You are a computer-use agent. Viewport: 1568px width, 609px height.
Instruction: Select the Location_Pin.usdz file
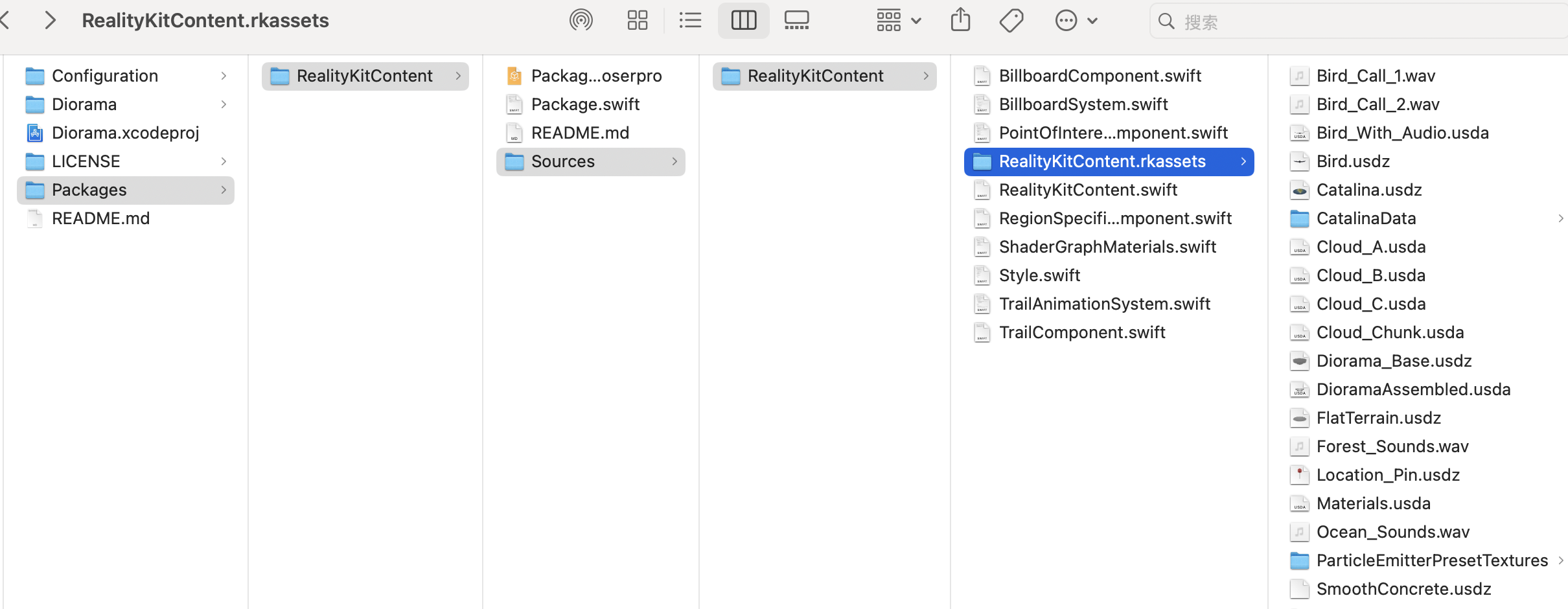pos(1388,475)
